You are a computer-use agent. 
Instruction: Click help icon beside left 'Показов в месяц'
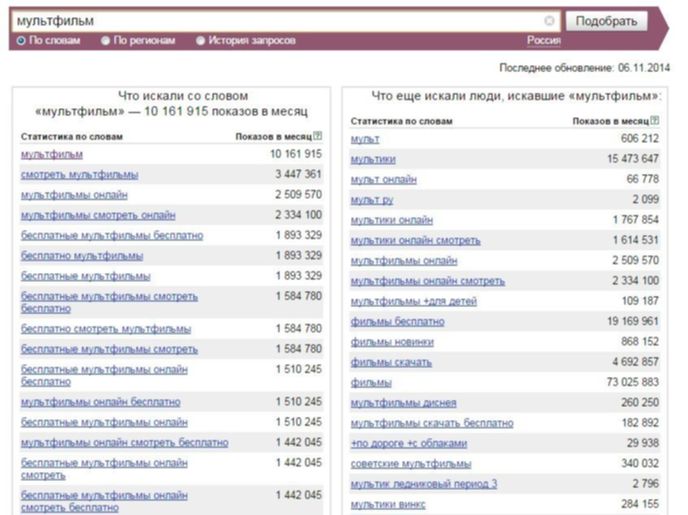pos(318,136)
